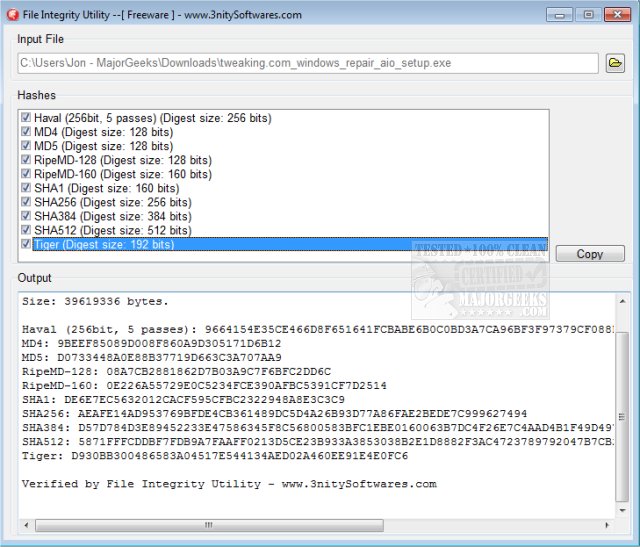Viewport: 640px width, 547px height.
Task: Click the RipeMD-160 hash output line
Action: [x=204, y=385]
